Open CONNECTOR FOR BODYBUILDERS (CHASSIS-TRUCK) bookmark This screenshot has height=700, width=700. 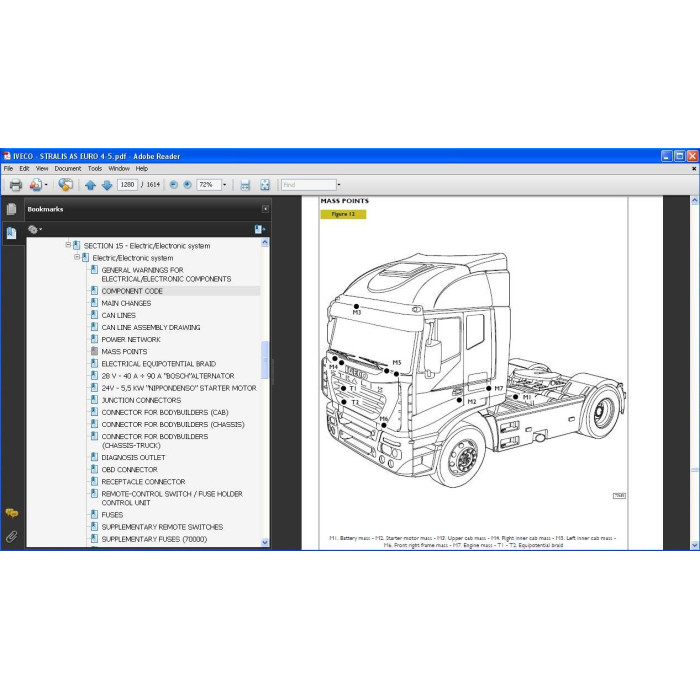point(154,441)
